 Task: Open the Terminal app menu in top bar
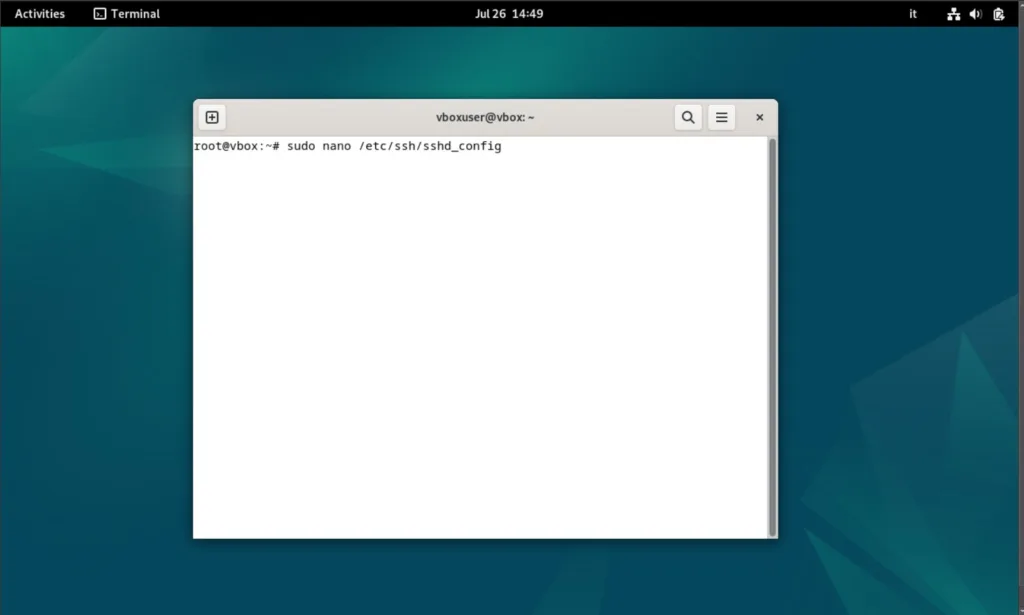point(127,14)
